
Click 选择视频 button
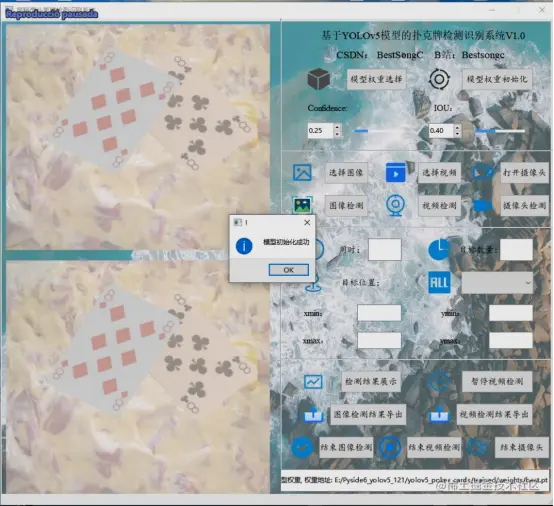pos(440,173)
